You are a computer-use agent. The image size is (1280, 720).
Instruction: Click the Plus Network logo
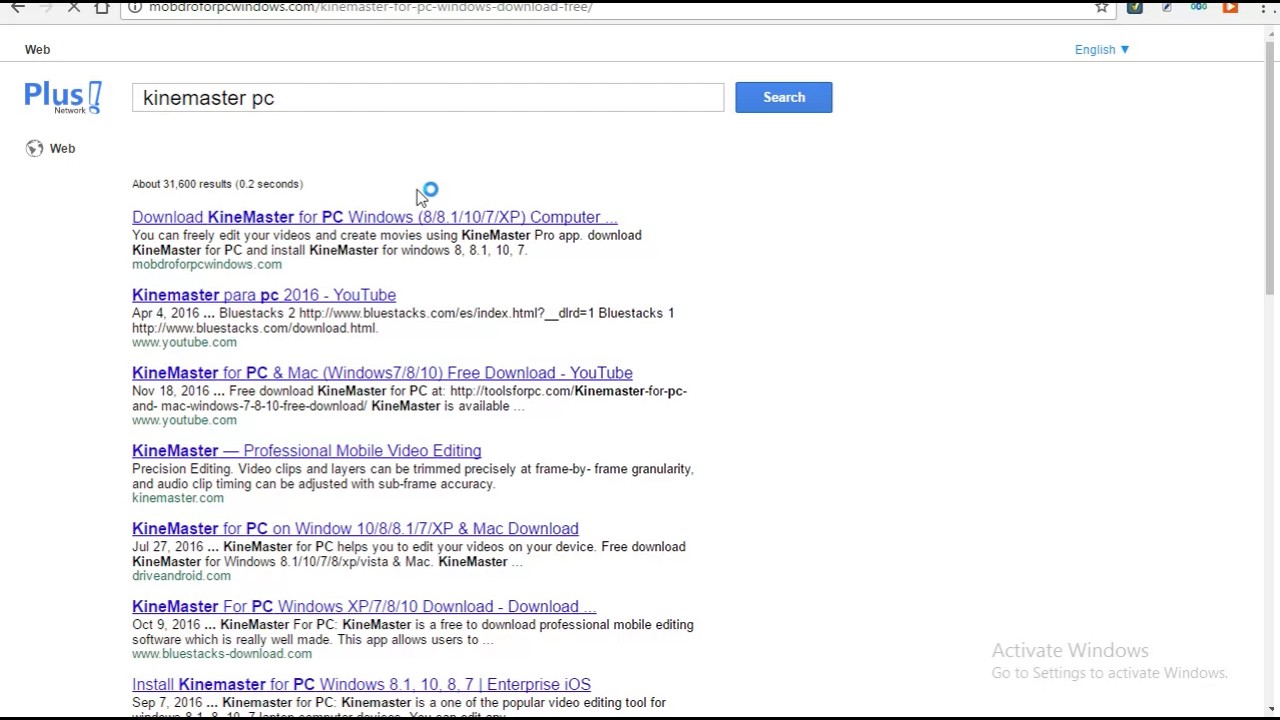(63, 98)
